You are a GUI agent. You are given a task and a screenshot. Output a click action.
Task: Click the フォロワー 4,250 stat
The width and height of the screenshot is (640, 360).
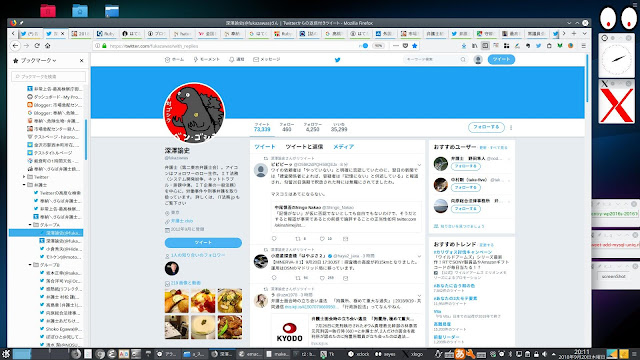click(x=313, y=127)
